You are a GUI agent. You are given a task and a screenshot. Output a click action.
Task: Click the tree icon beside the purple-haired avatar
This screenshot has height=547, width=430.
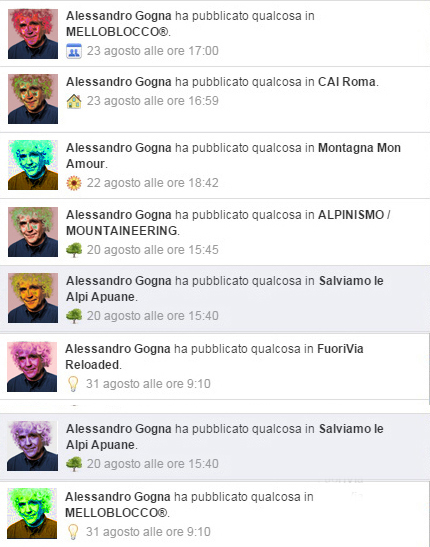(74, 464)
